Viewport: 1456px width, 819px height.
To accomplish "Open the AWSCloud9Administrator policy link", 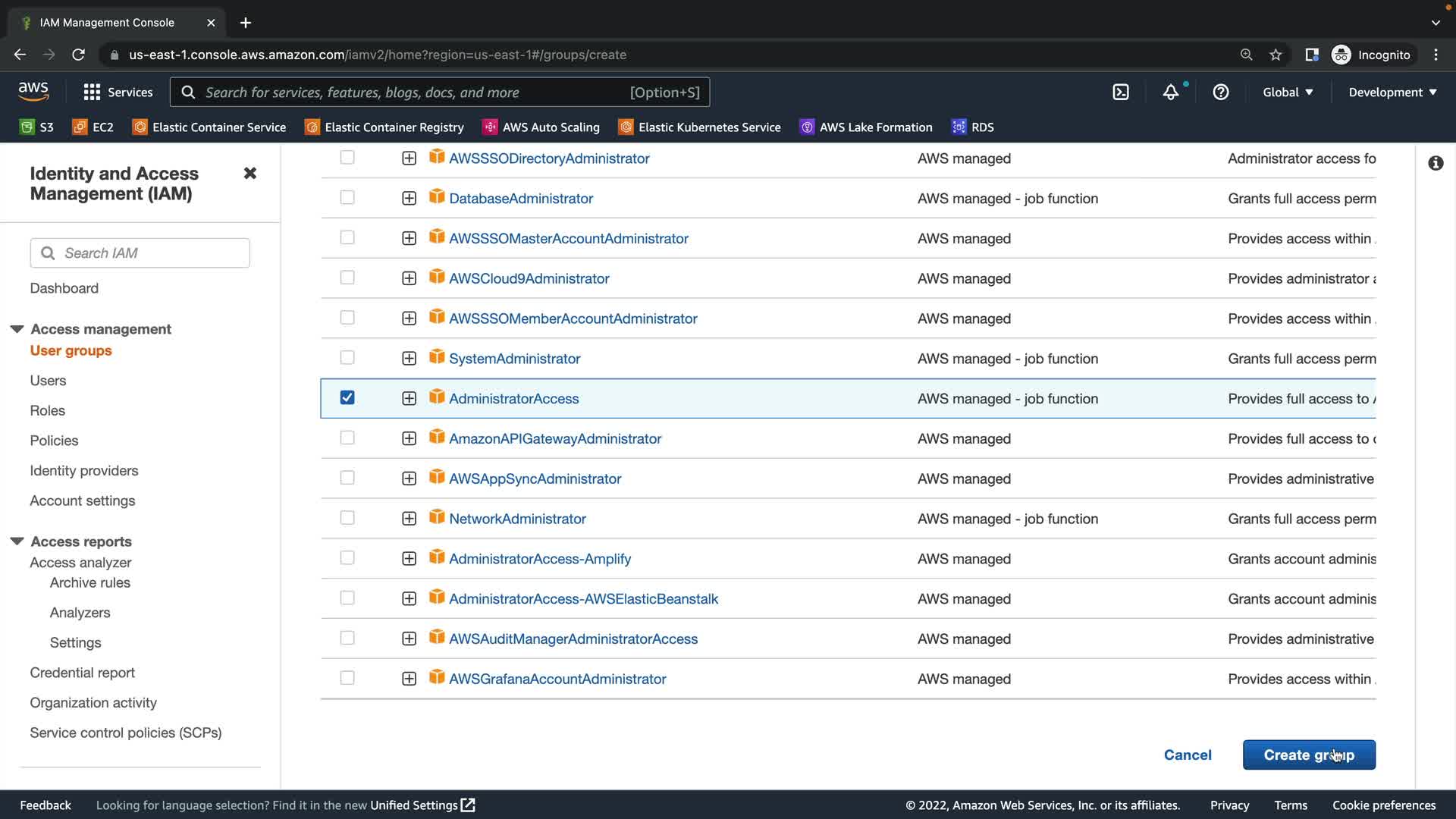I will (x=529, y=278).
